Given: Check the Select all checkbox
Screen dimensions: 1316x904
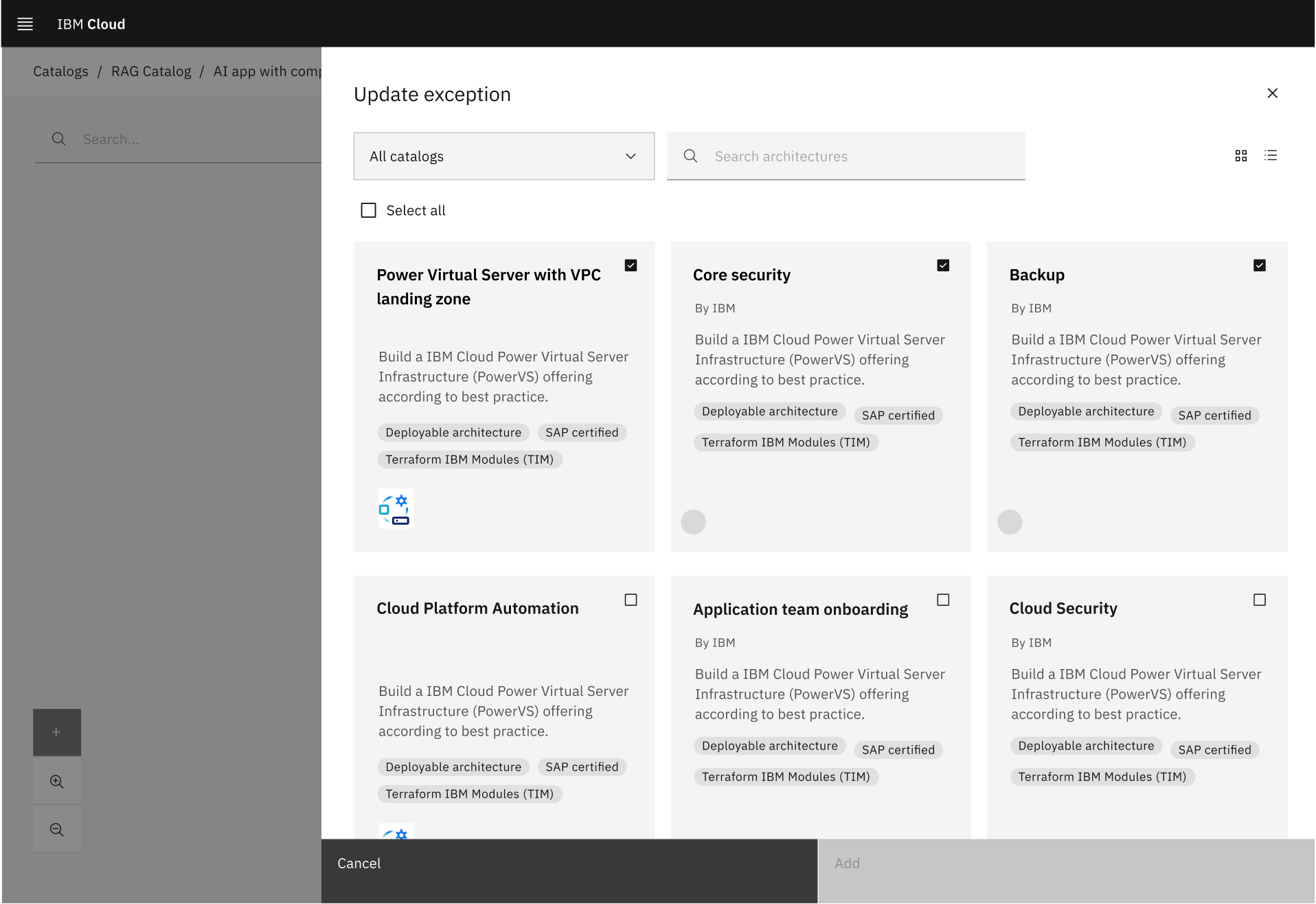Looking at the screenshot, I should coord(369,211).
